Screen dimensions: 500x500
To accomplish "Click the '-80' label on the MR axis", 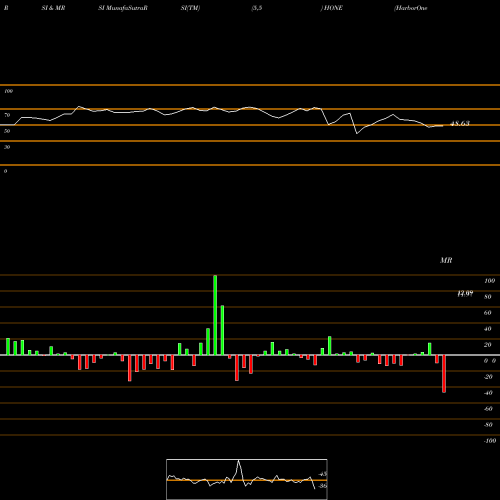I will [x=488, y=425].
